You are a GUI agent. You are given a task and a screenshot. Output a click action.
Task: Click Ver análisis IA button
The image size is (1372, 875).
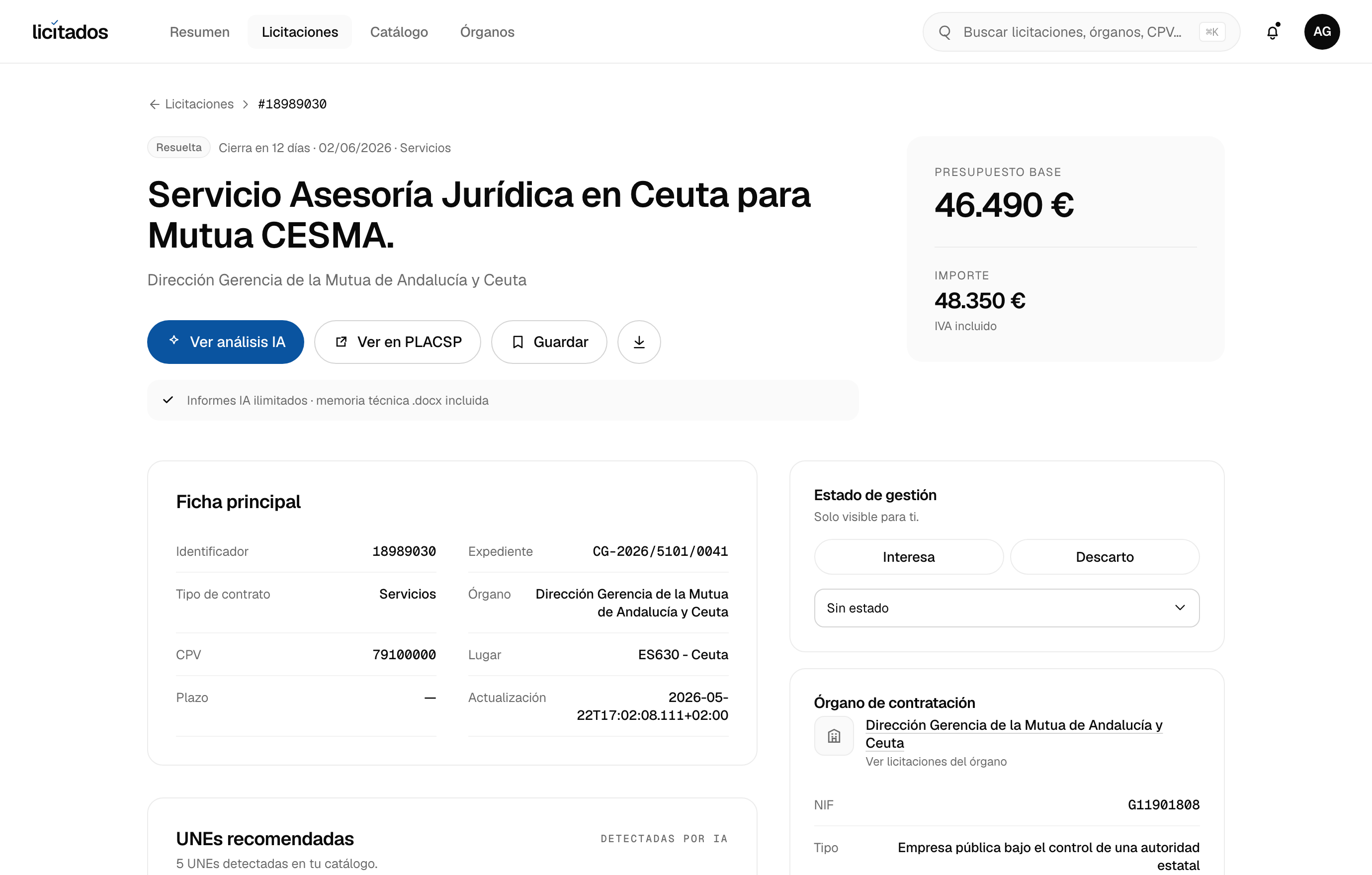coord(226,342)
